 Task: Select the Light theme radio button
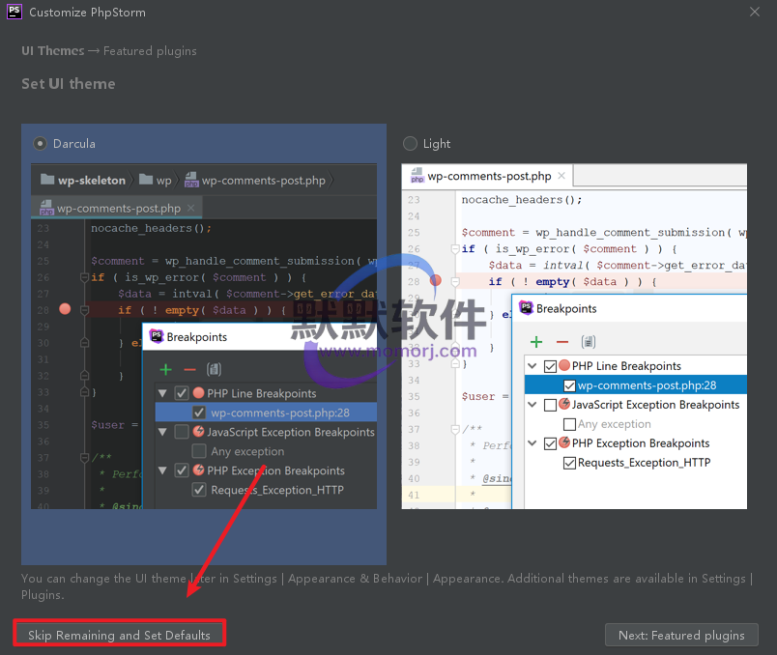pyautogui.click(x=410, y=144)
